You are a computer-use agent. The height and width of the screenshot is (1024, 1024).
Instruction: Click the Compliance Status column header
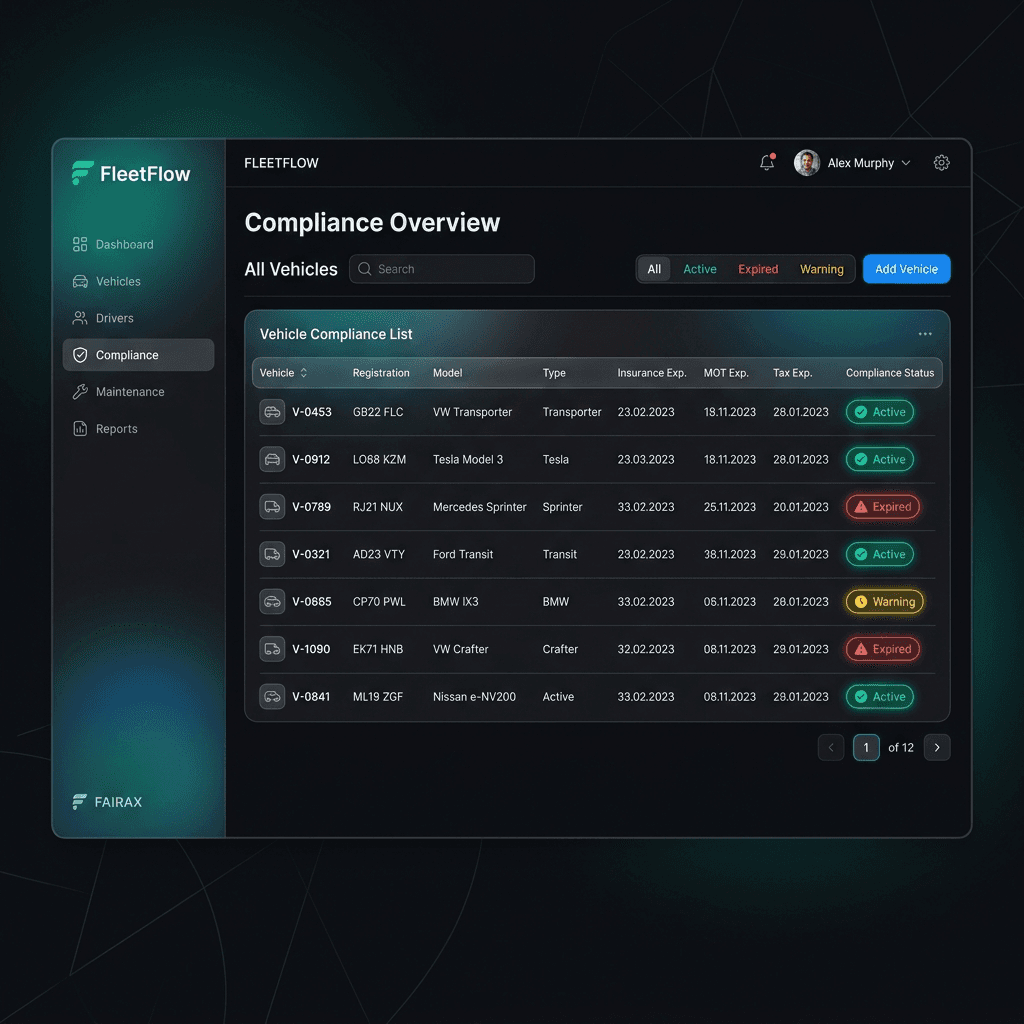[x=889, y=373]
